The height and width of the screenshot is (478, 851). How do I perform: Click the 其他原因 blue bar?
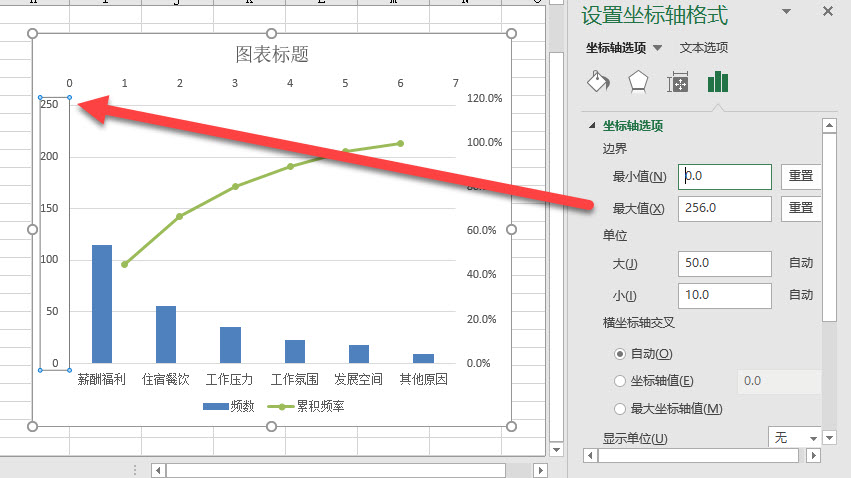coord(423,359)
